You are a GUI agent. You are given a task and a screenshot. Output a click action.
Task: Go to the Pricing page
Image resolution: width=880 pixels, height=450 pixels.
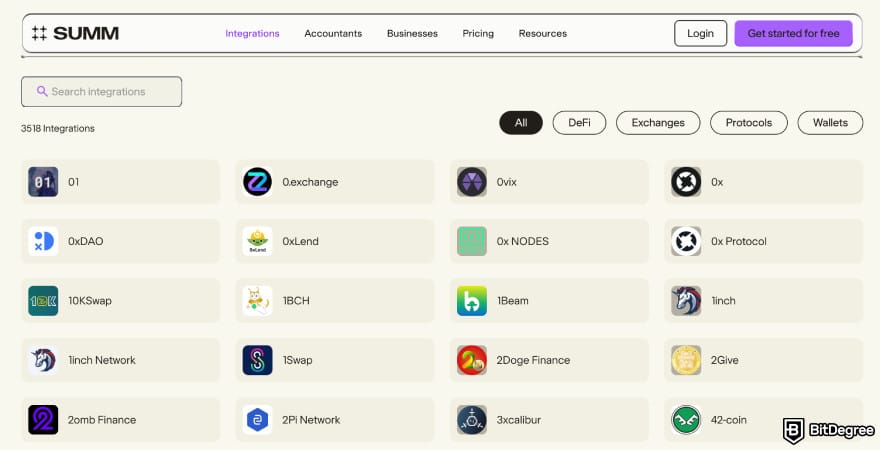(x=478, y=34)
